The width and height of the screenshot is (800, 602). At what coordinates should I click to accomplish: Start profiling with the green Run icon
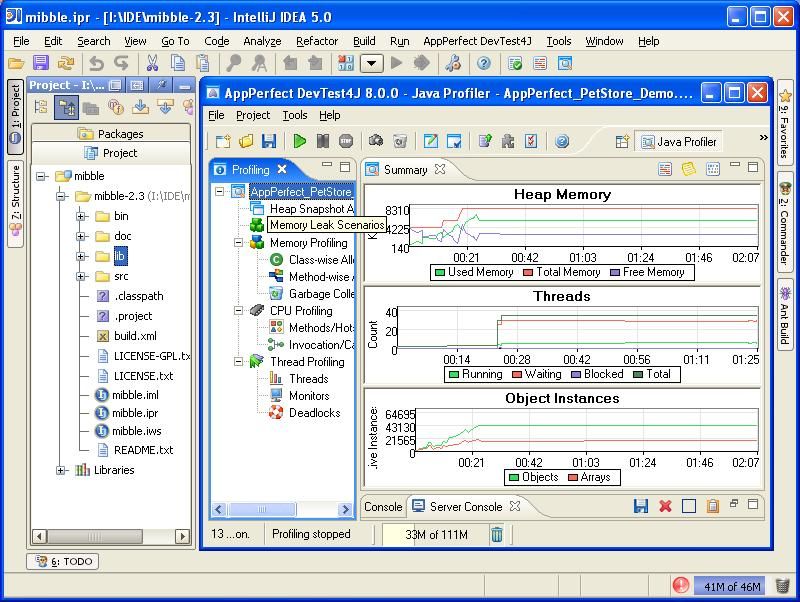pos(299,140)
